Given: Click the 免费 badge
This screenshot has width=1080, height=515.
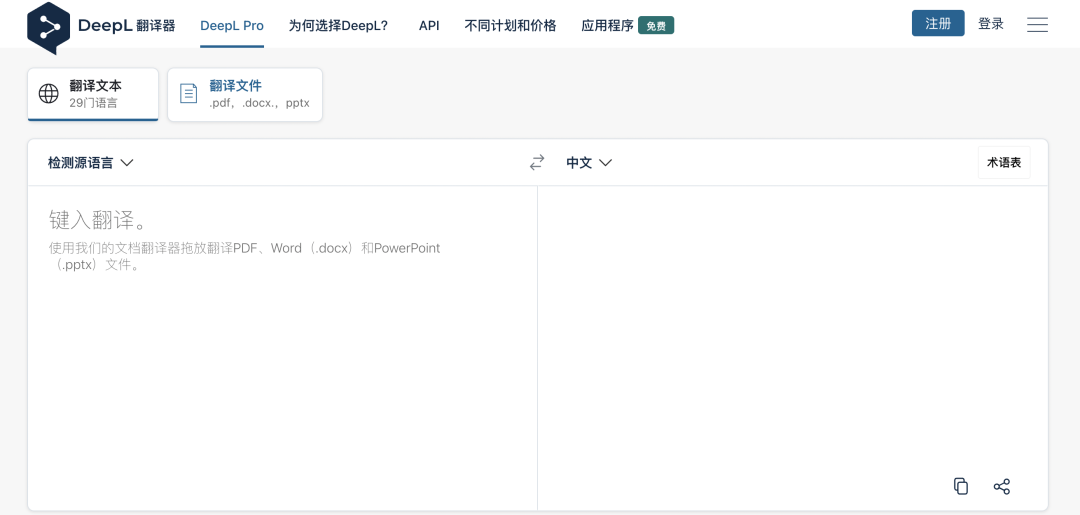Looking at the screenshot, I should 656,25.
